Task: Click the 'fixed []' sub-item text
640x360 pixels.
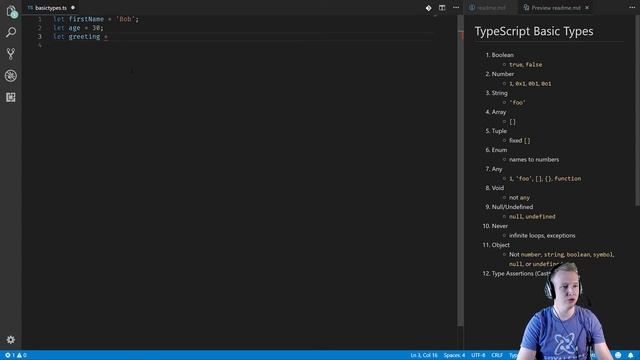Action: 520,140
